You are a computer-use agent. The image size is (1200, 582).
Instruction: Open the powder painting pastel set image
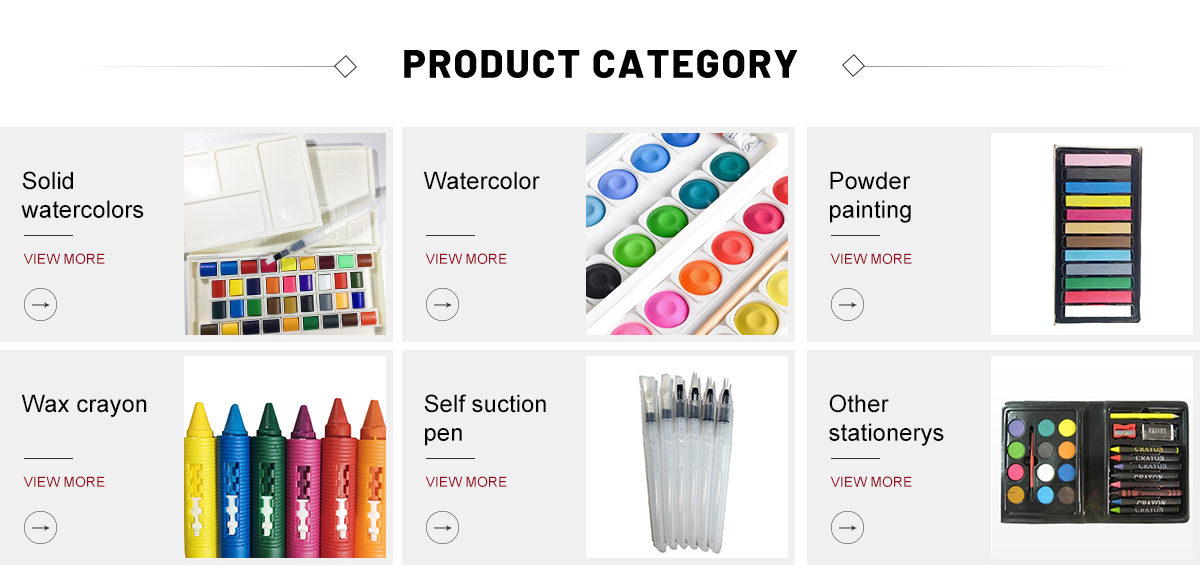[x=1092, y=234]
